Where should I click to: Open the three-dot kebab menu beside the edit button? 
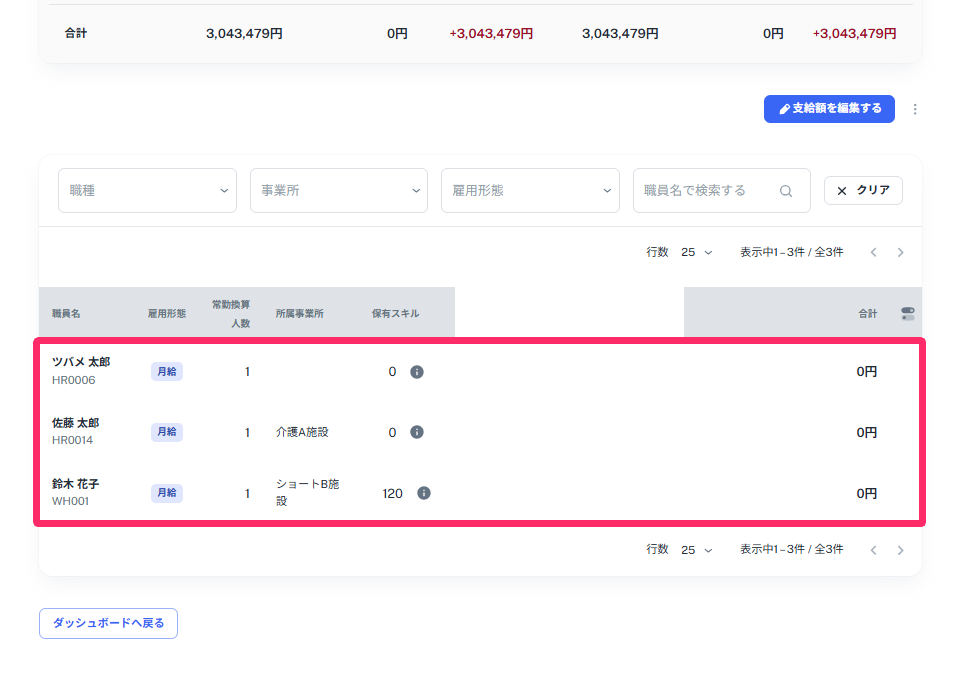916,109
